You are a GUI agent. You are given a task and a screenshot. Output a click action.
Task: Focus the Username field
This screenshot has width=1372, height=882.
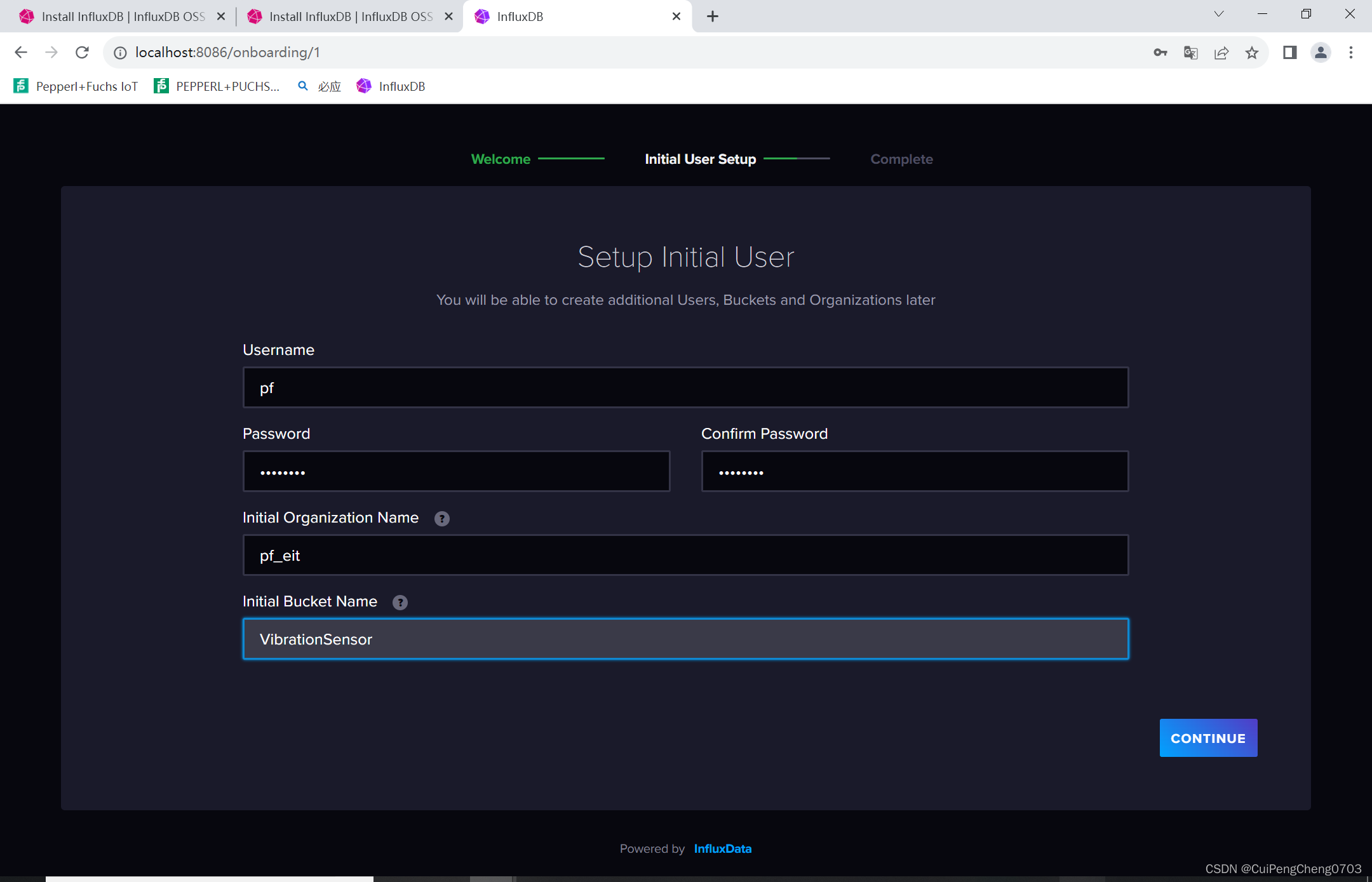pyautogui.click(x=685, y=388)
